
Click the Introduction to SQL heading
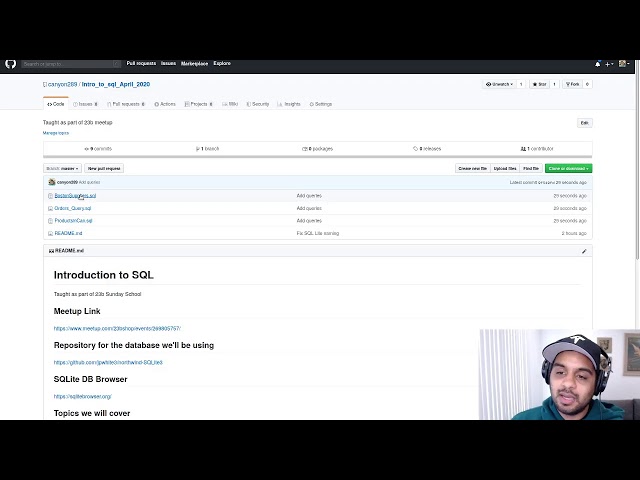pyautogui.click(x=104, y=275)
